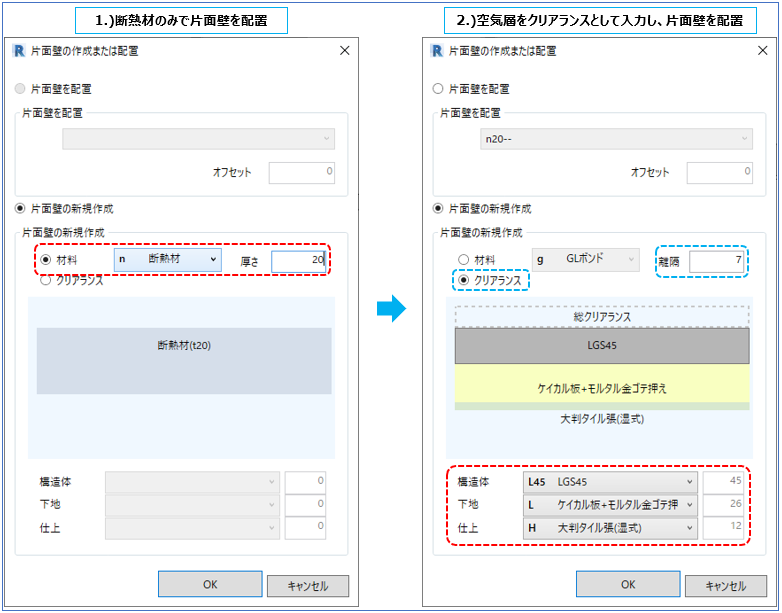Click the オフセット field in right dialog
The height and width of the screenshot is (613, 782).
[720, 172]
